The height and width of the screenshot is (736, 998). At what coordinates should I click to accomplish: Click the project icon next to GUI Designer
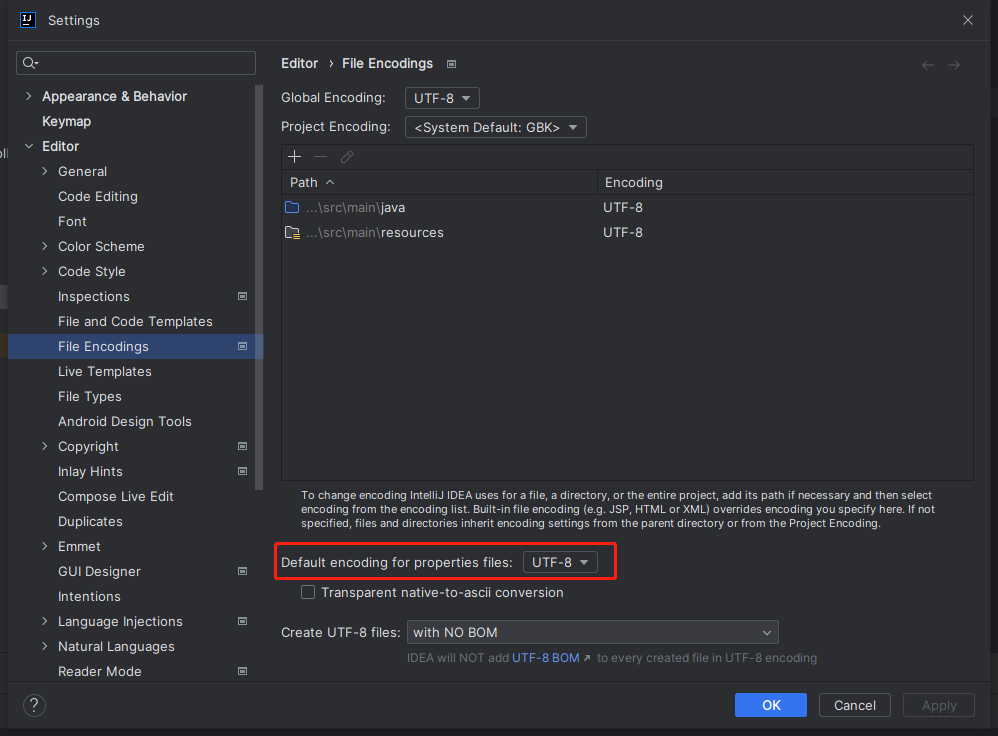(x=242, y=571)
